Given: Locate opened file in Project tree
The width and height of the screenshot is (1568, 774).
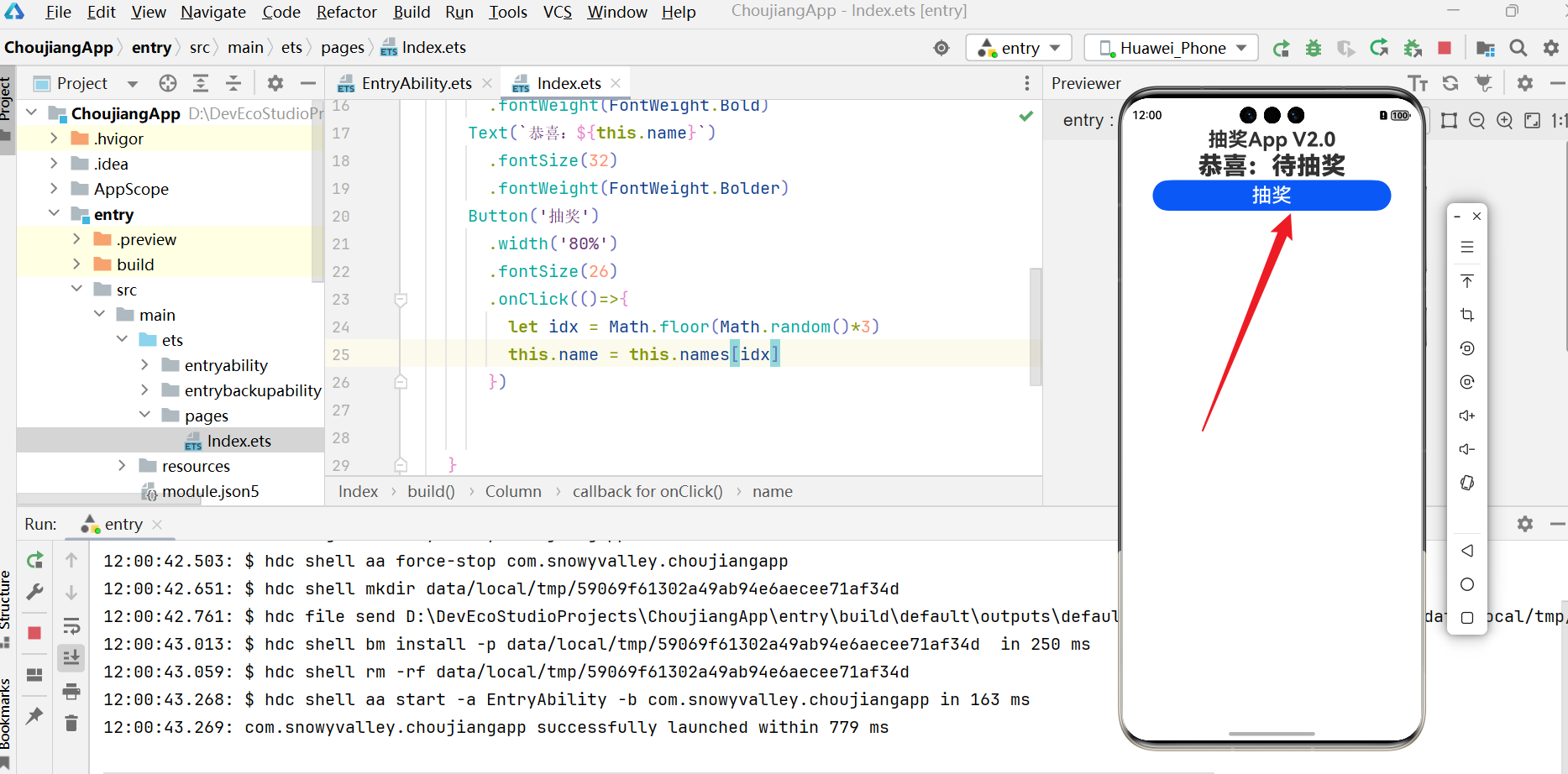Looking at the screenshot, I should coord(168,83).
